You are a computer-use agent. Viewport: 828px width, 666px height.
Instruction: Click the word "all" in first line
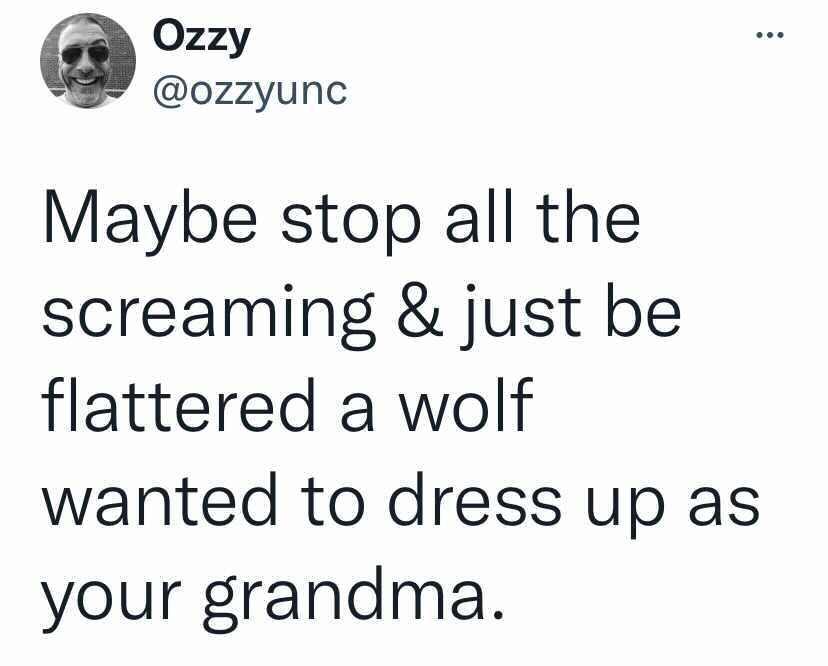click(479, 217)
